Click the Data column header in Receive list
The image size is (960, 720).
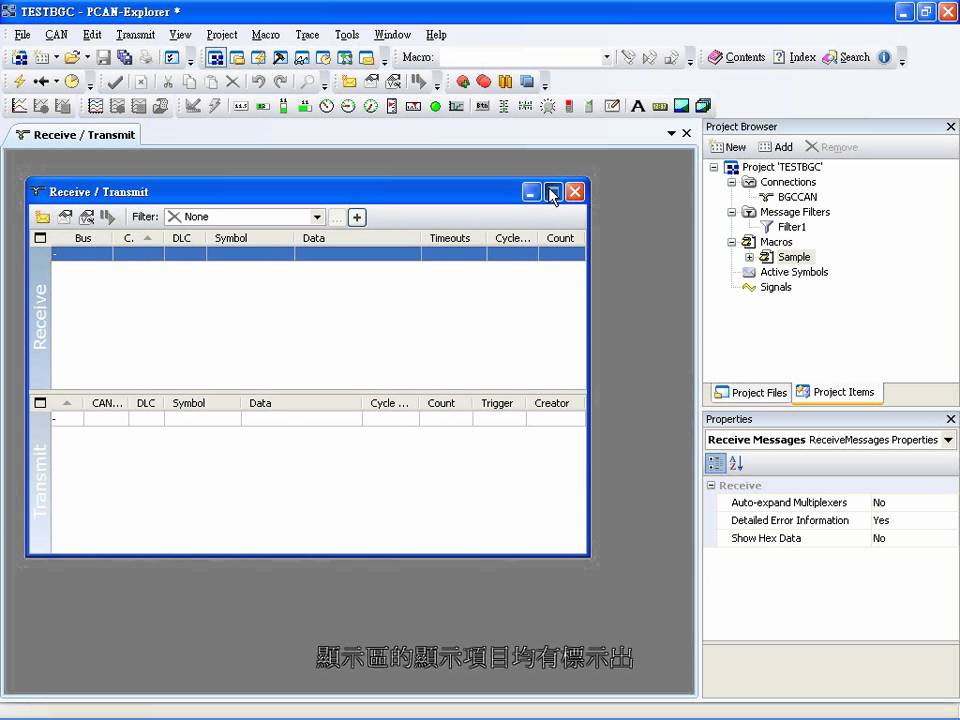(x=357, y=238)
